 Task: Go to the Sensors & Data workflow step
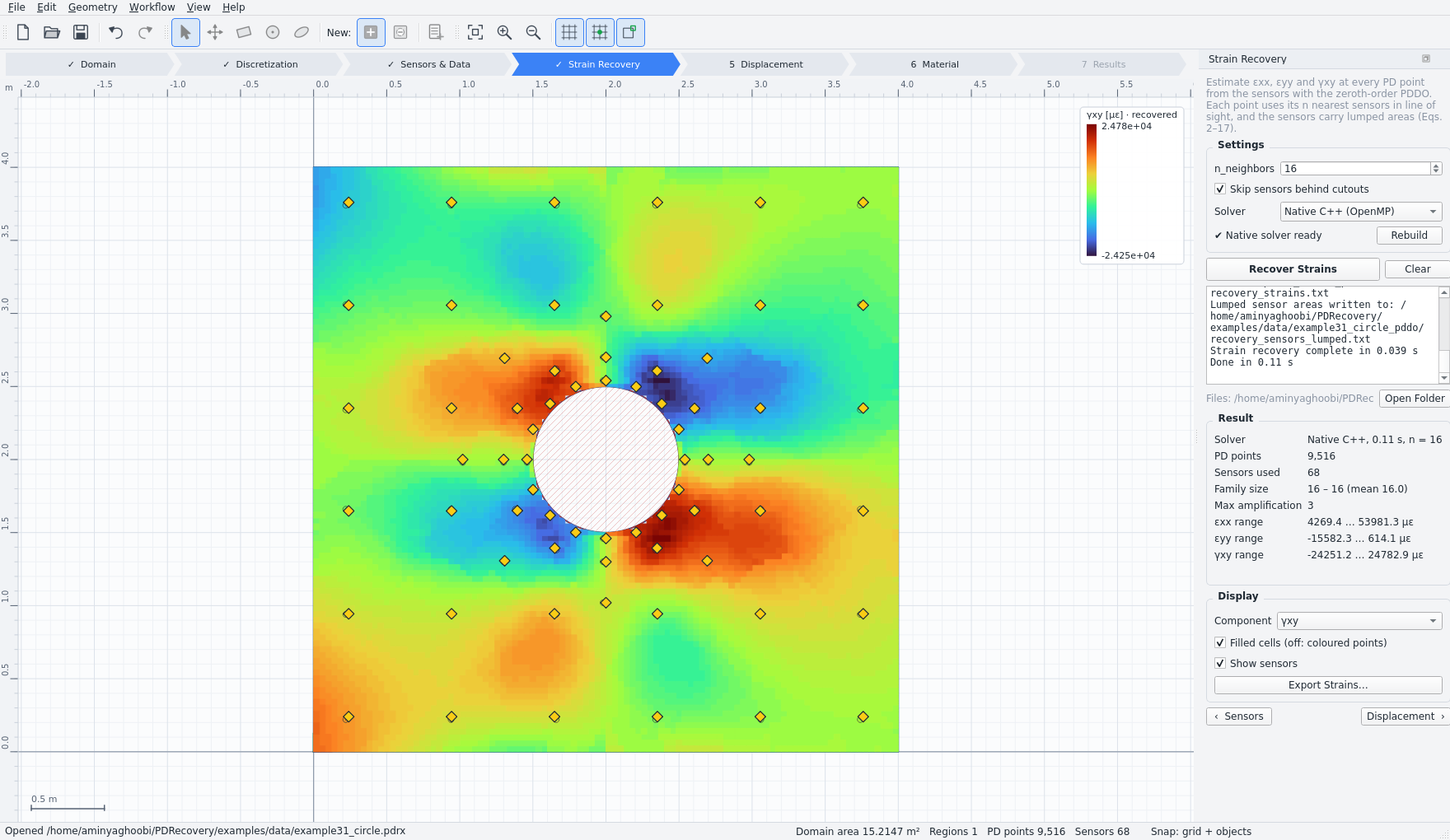428,64
